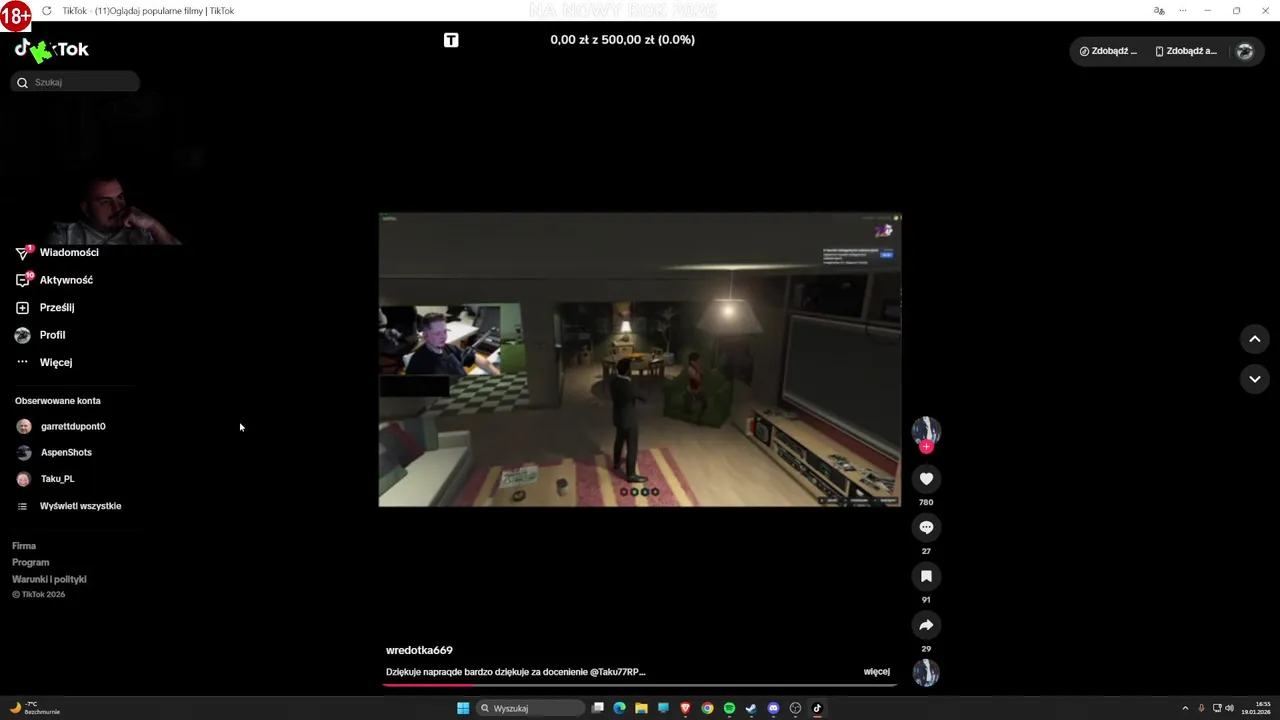The height and width of the screenshot is (720, 1280).
Task: Open Steam from taskbar
Action: (x=751, y=708)
